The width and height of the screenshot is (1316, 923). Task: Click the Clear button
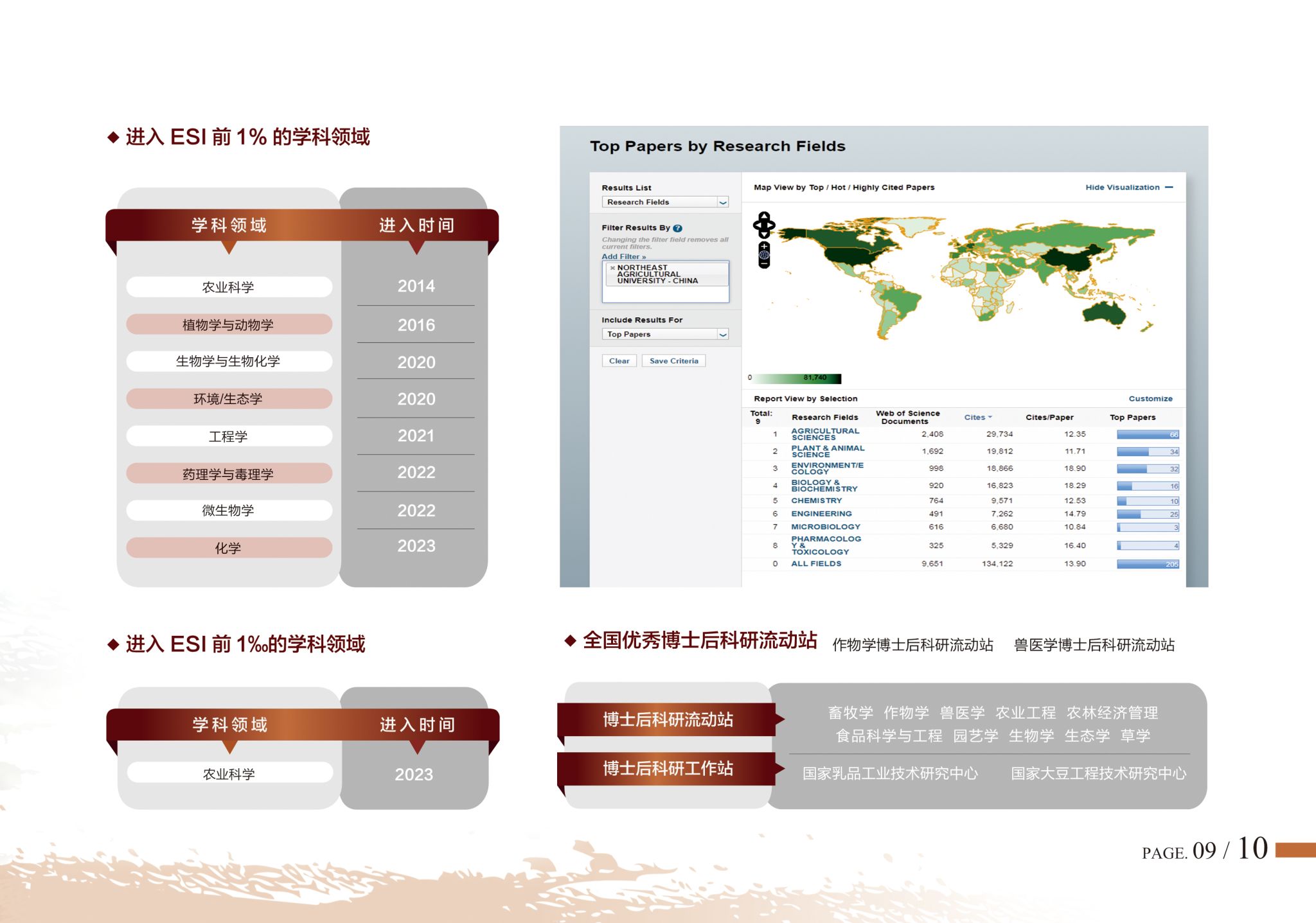(x=619, y=361)
